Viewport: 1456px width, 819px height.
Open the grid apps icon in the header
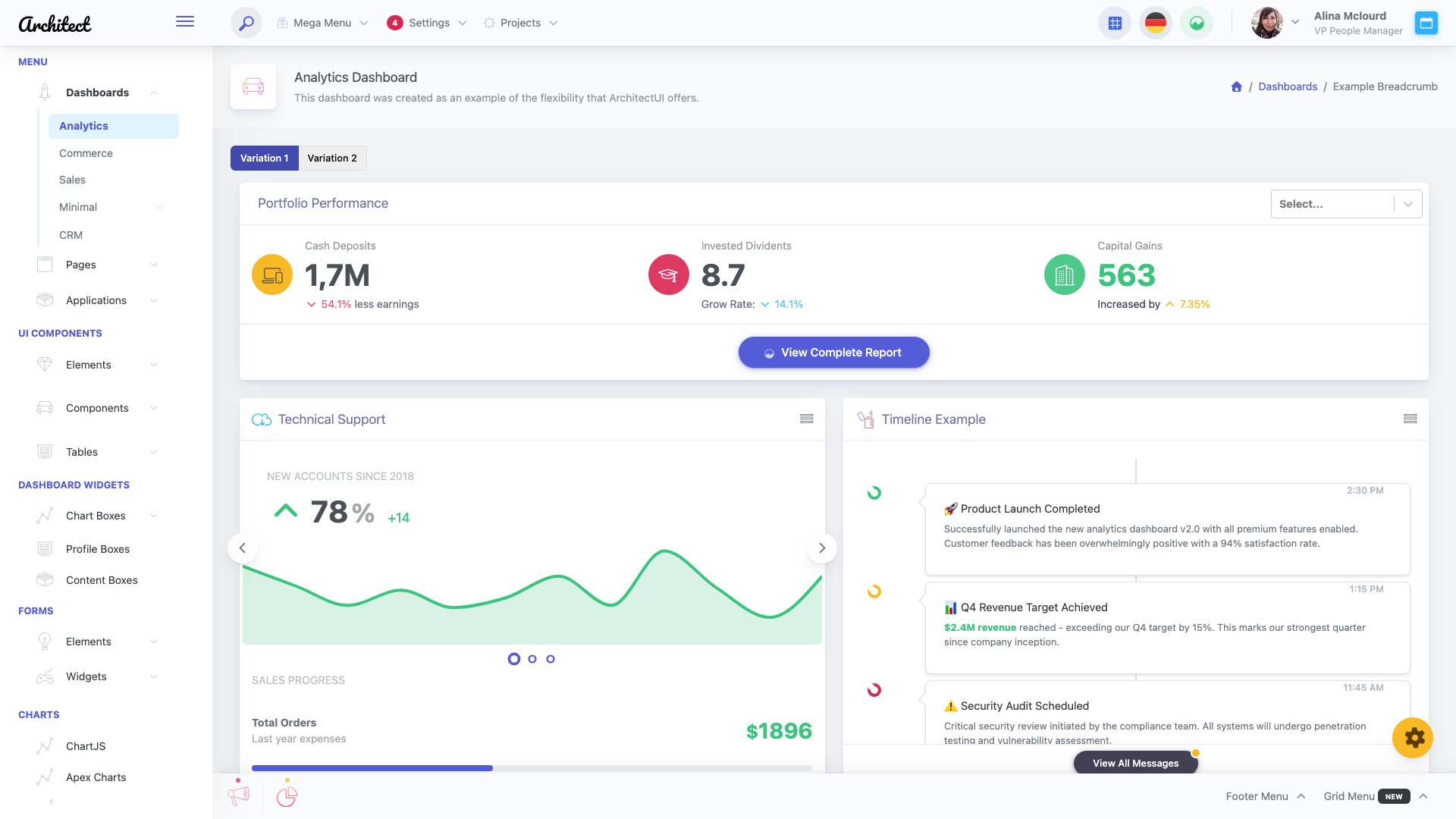coord(1114,23)
